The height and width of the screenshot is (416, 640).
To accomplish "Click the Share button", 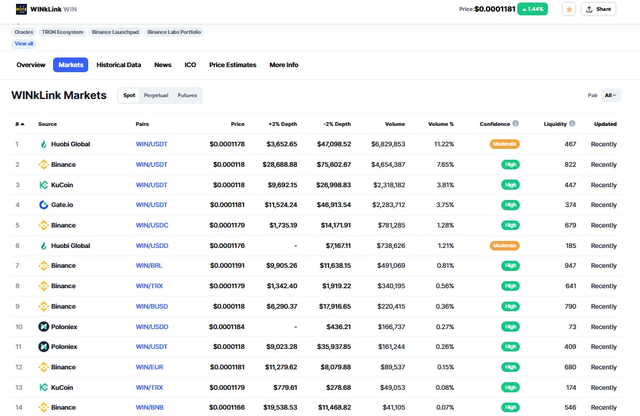I will point(598,9).
